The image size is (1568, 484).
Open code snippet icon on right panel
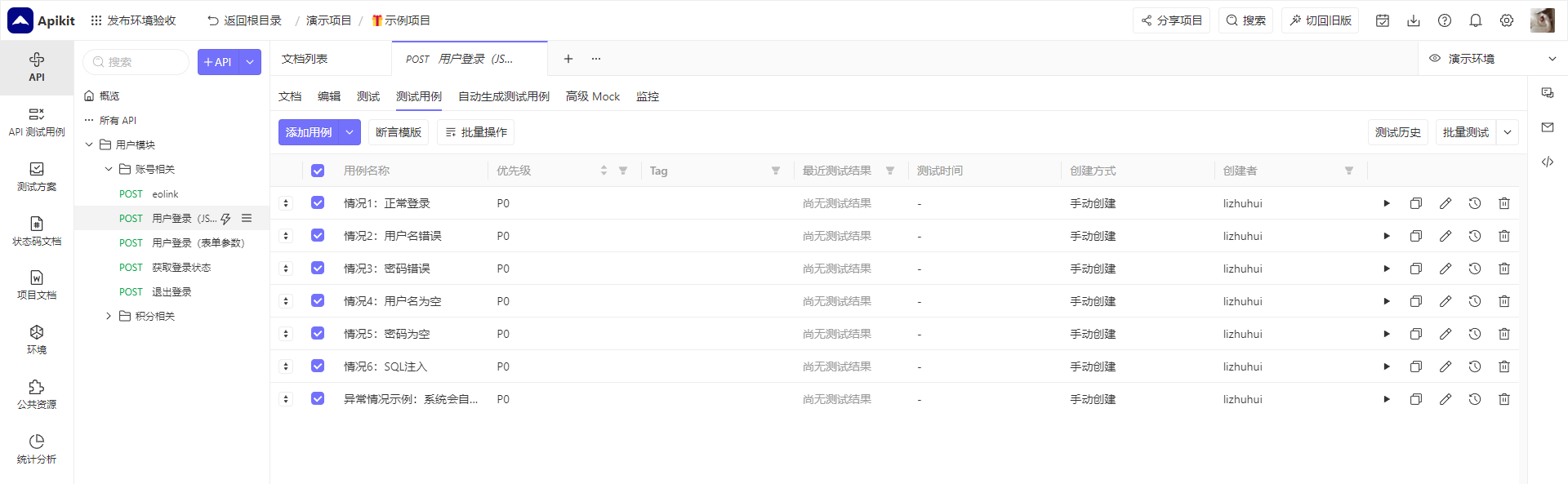(x=1547, y=162)
